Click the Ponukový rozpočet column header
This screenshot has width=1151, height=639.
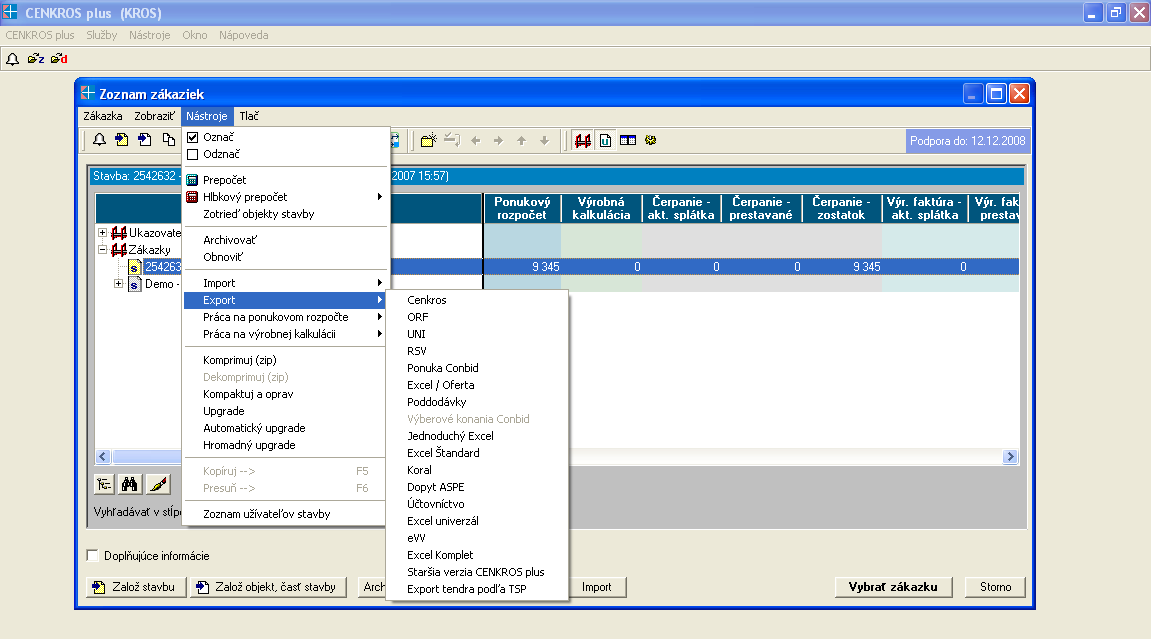coord(522,208)
